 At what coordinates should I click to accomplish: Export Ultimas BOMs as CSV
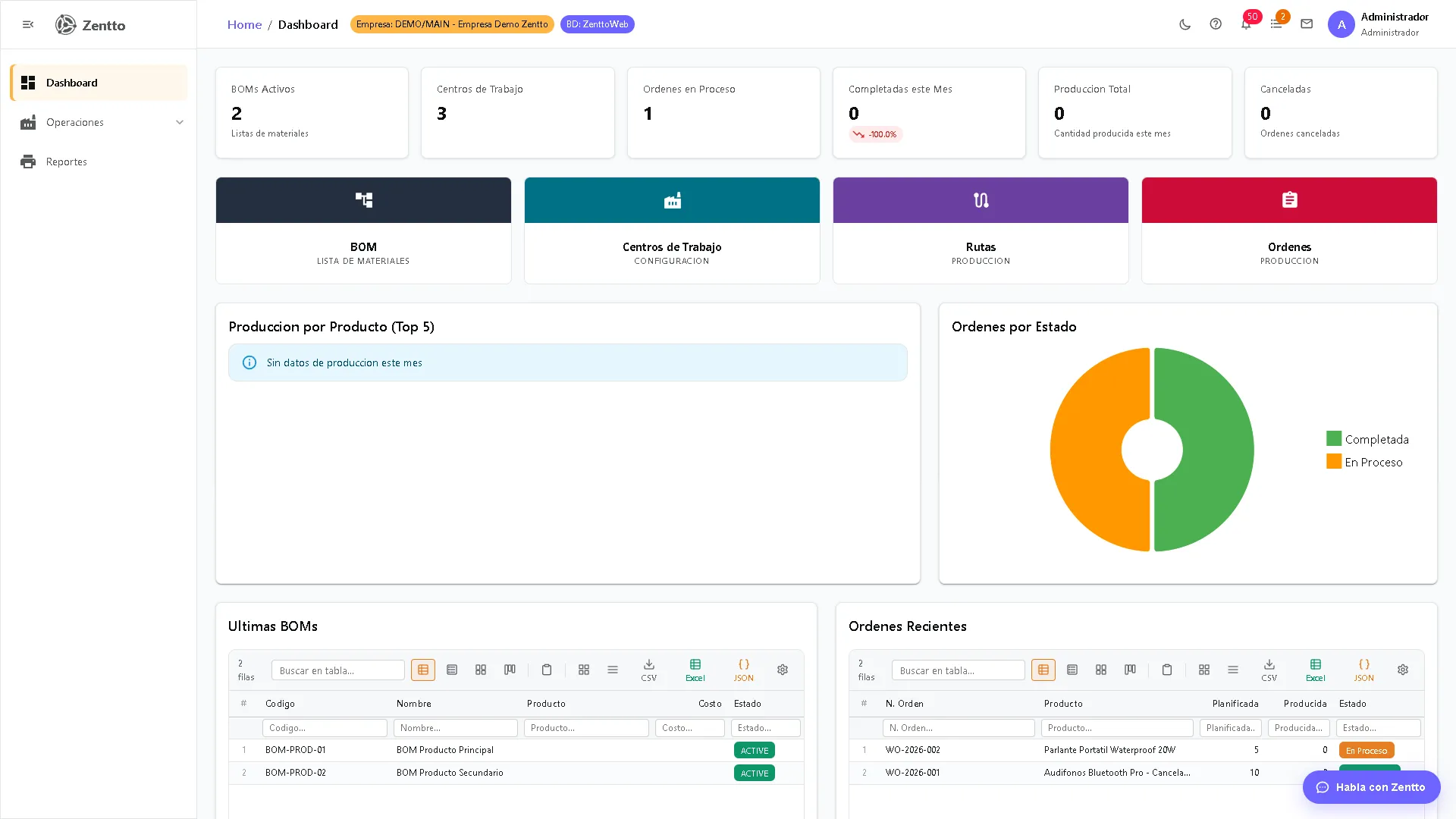(649, 670)
